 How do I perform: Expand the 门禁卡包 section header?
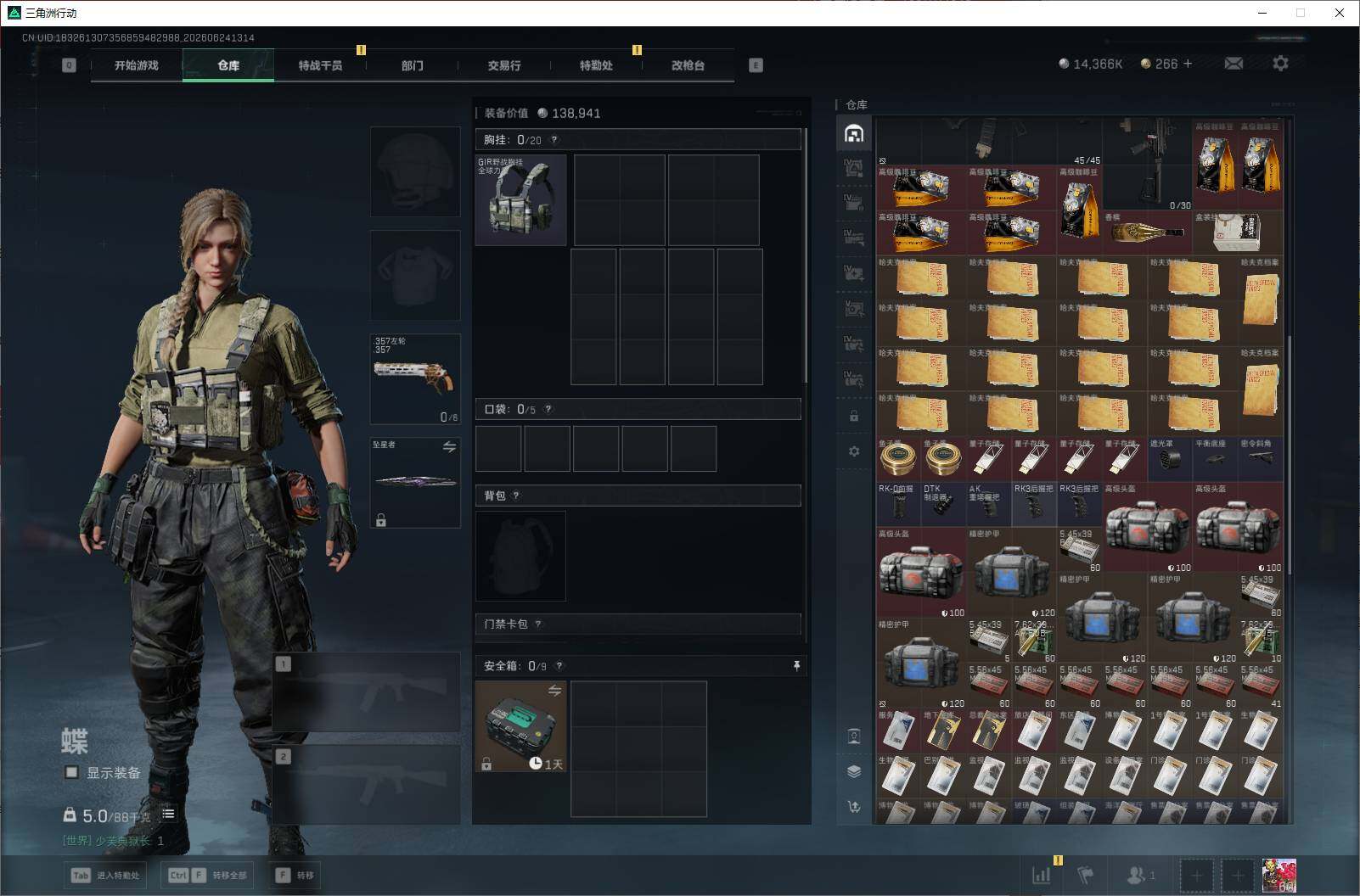[638, 624]
